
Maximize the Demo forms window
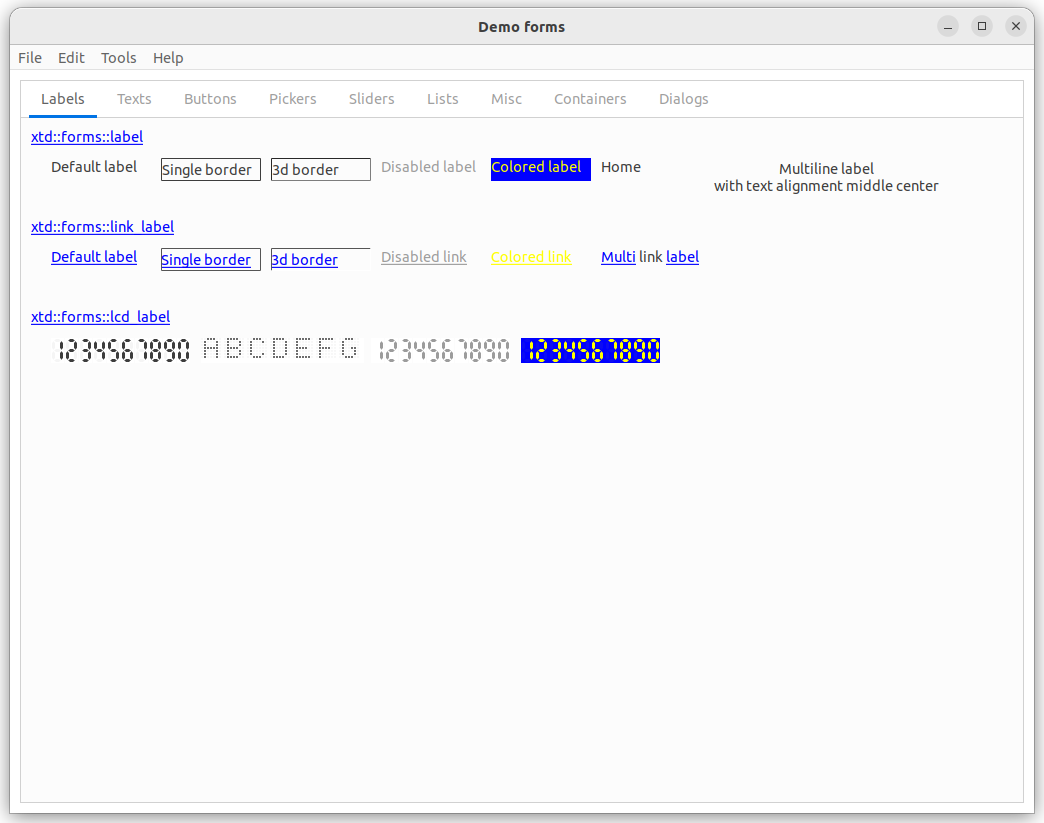[x=982, y=26]
